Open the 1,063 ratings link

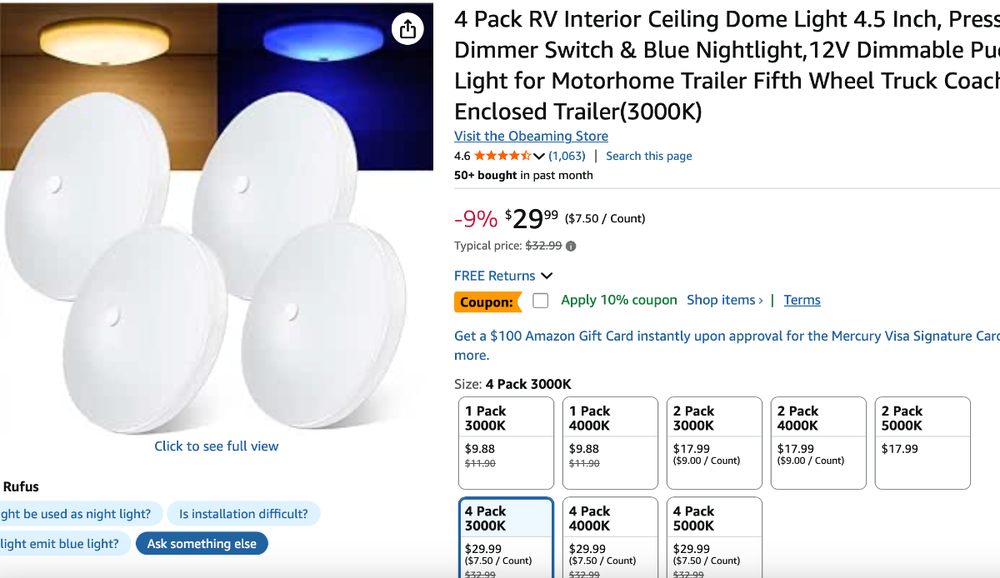click(x=567, y=156)
